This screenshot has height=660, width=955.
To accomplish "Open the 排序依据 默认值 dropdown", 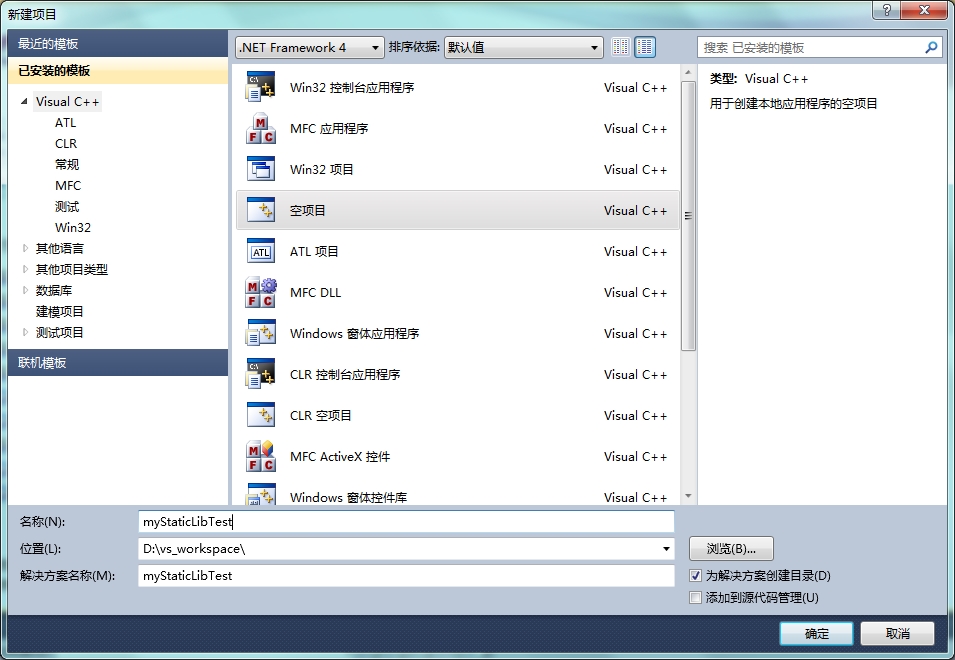I will coord(524,47).
